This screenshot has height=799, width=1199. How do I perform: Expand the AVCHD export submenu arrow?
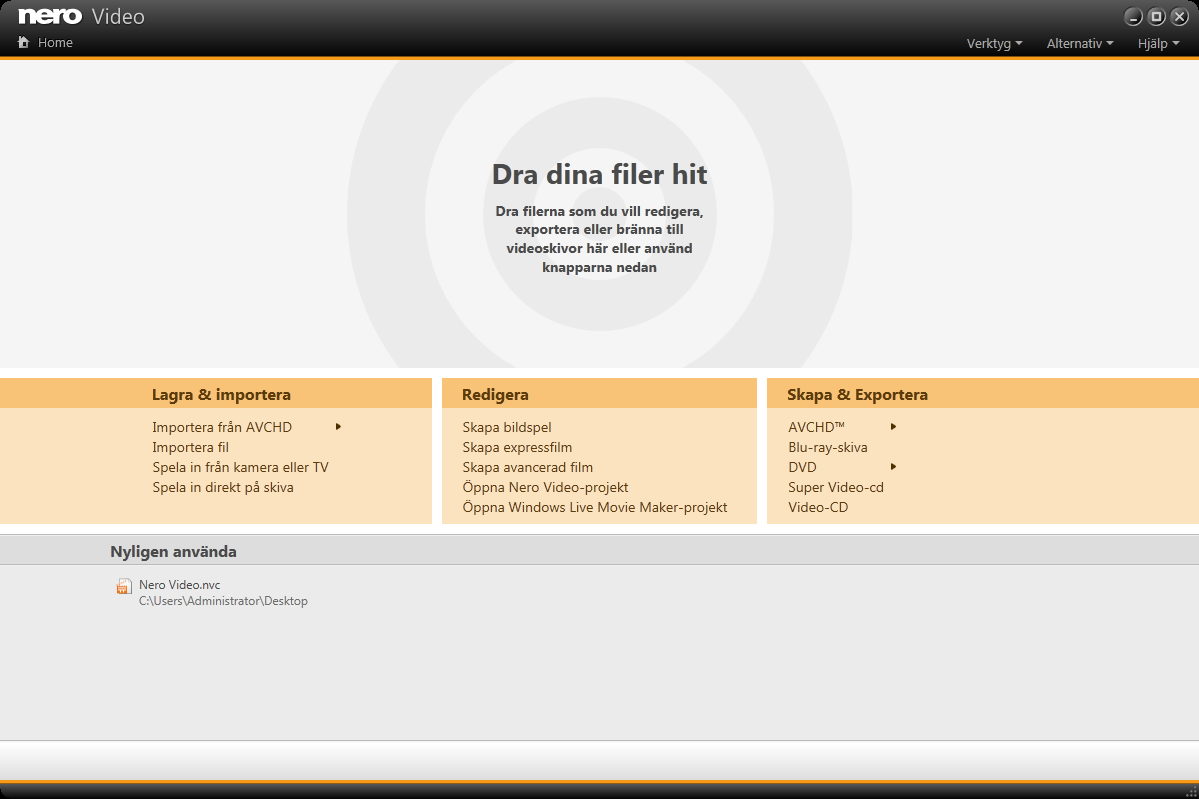pyautogui.click(x=893, y=427)
